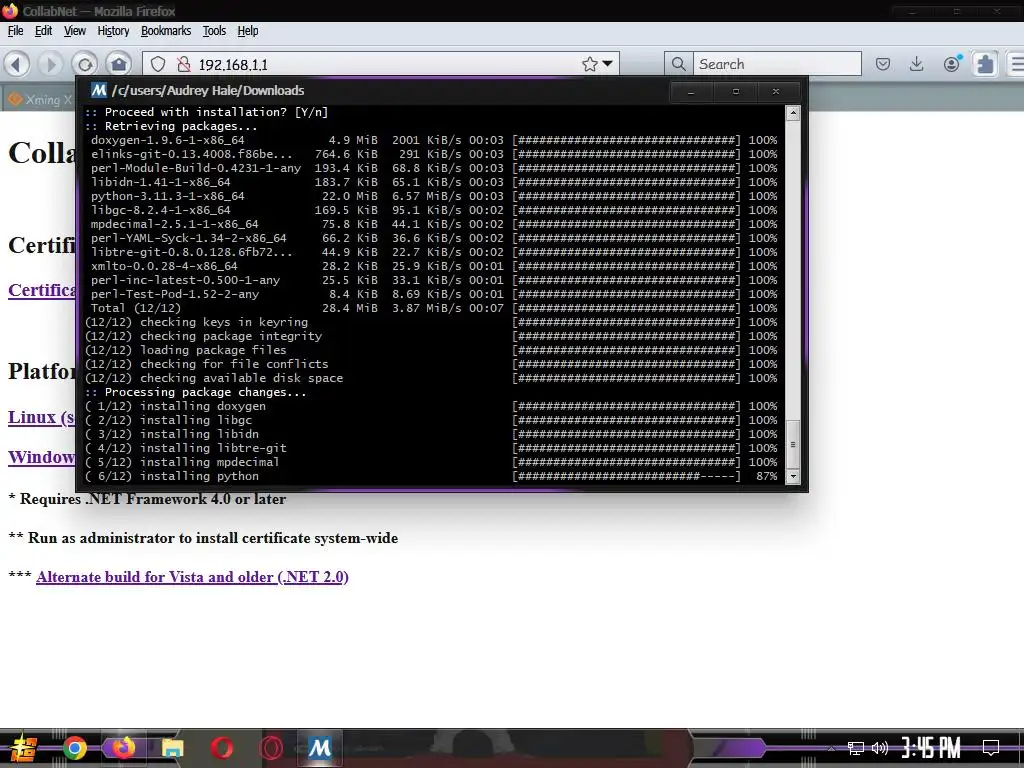The image size is (1024, 768).
Task: Click 'checking available disk space' line
Action: coord(431,378)
